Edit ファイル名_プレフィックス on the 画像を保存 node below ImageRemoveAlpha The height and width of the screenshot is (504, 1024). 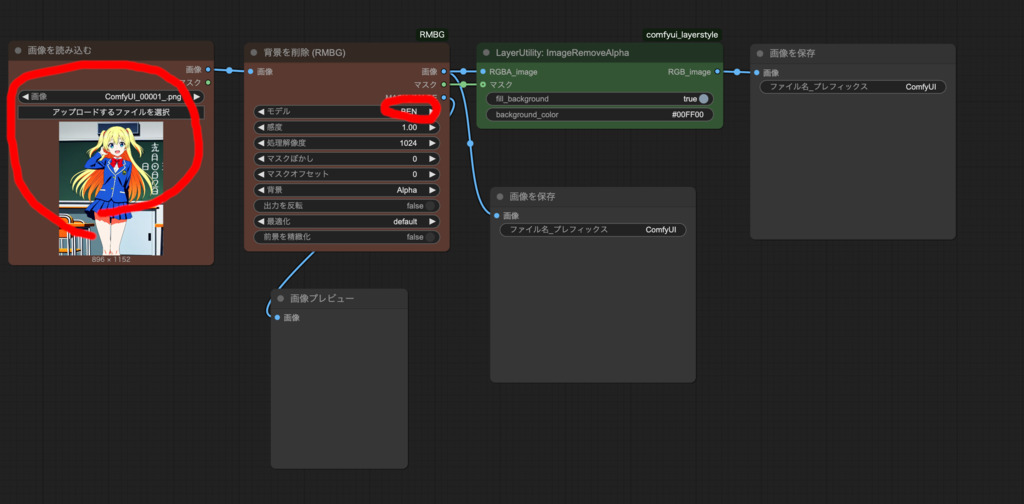593,230
